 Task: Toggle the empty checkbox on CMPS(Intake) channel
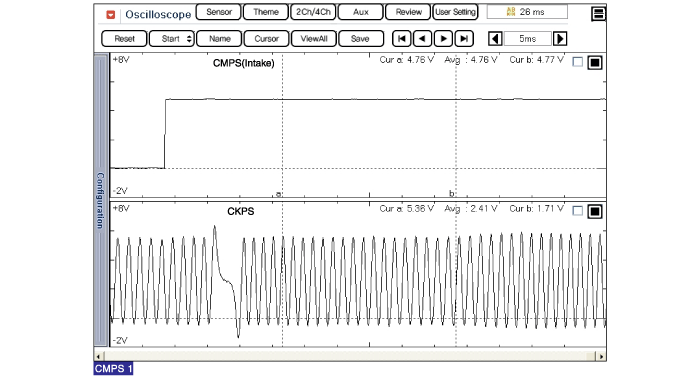pyautogui.click(x=577, y=62)
